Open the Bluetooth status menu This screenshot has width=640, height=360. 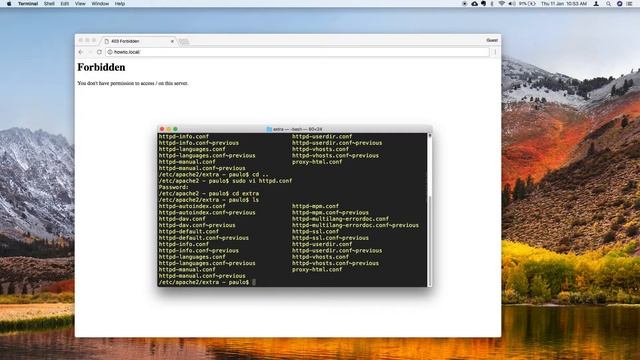click(x=492, y=4)
